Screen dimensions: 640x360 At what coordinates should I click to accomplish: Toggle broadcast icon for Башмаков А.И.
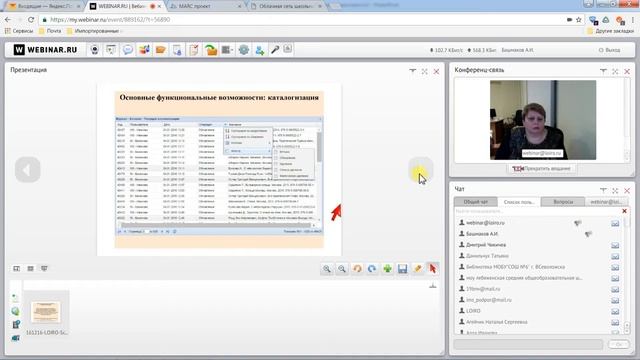click(x=588, y=234)
